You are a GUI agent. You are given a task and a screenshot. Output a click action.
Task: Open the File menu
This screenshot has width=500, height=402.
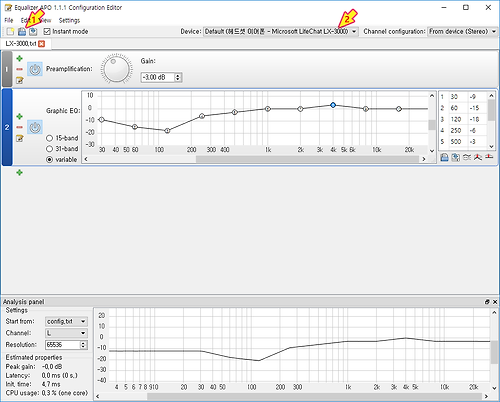tap(9, 20)
